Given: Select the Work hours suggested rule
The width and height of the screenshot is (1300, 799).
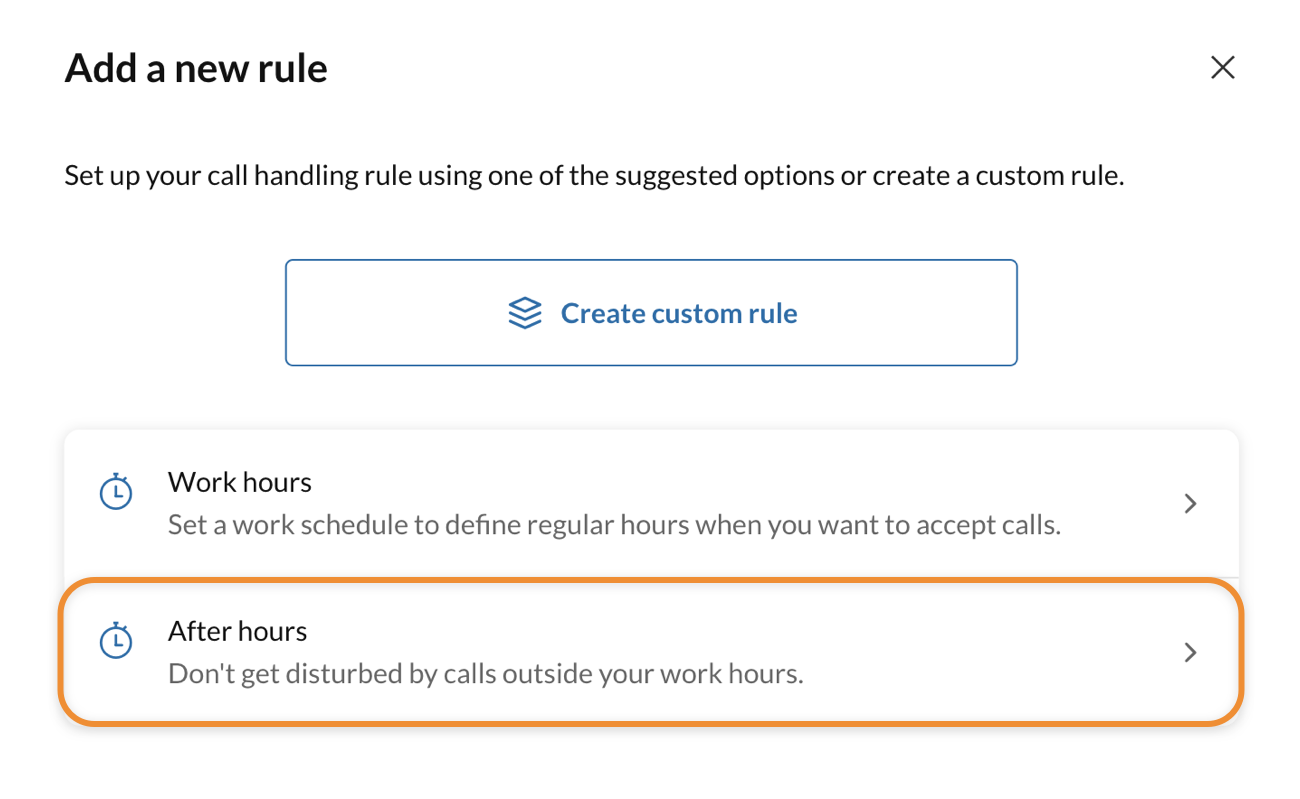Looking at the screenshot, I should (x=650, y=503).
